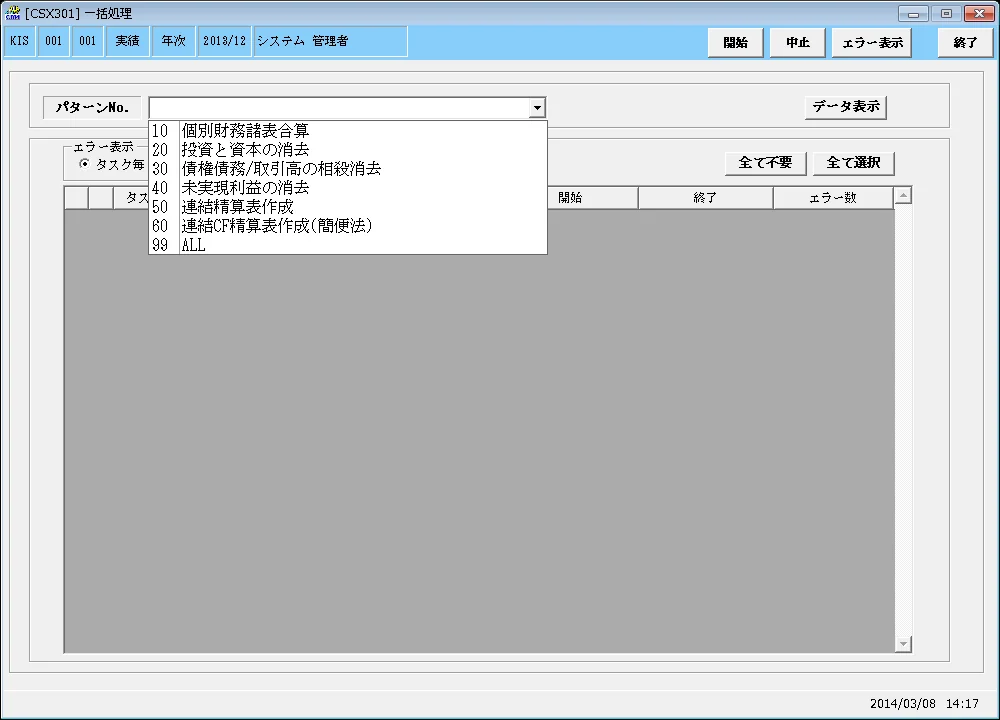Click the scrollbar down arrow of task grid
This screenshot has width=1000, height=720.
903,644
